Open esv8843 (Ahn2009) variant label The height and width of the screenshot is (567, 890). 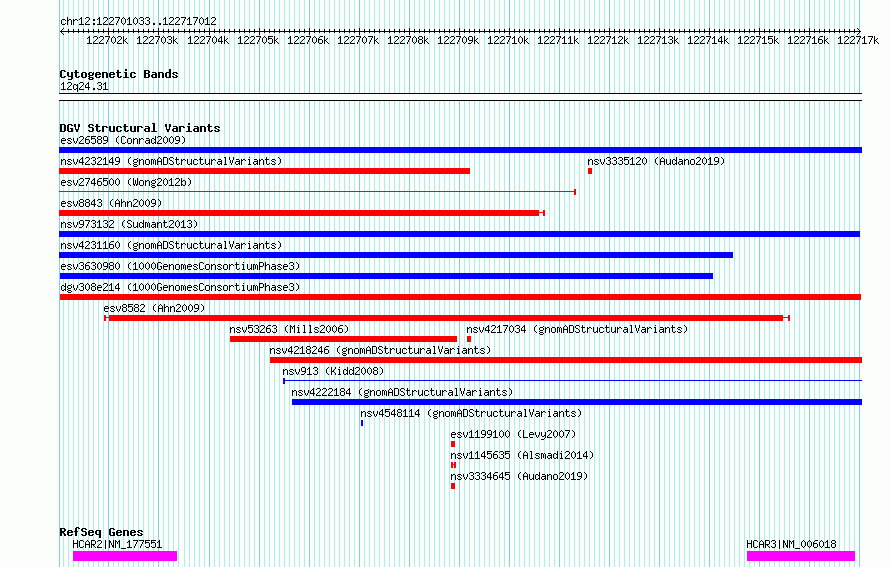coord(111,203)
